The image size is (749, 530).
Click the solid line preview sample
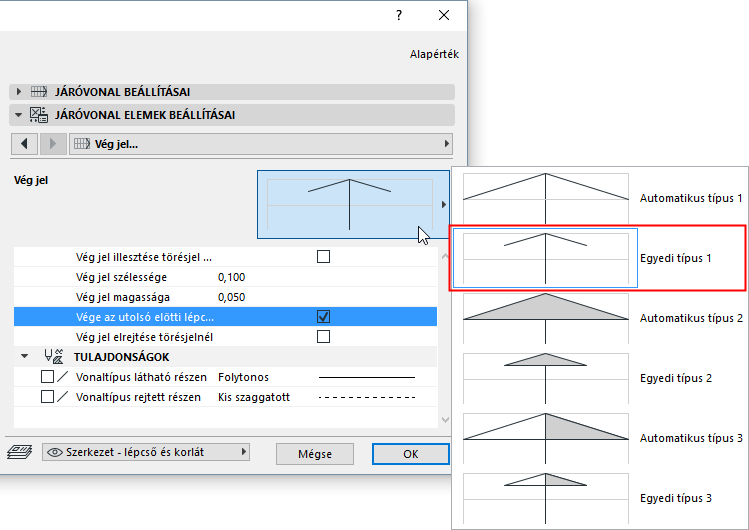pos(367,377)
